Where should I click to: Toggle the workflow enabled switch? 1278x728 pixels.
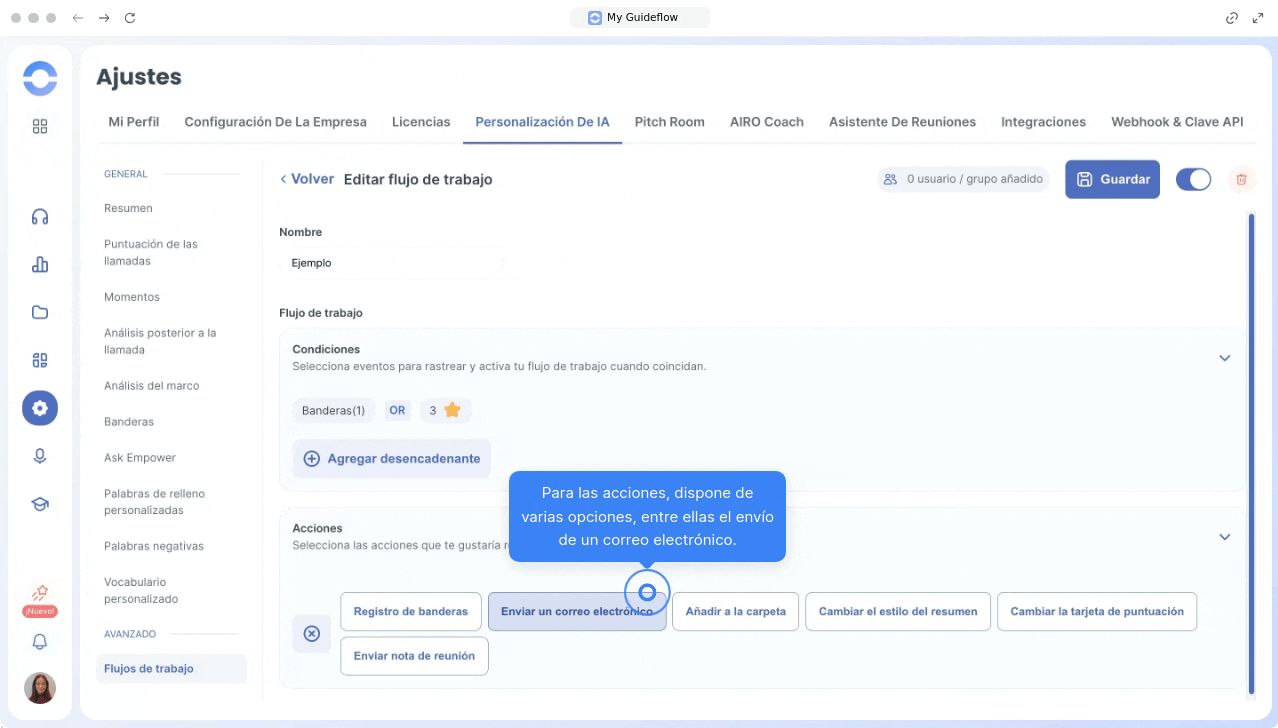click(x=1193, y=179)
